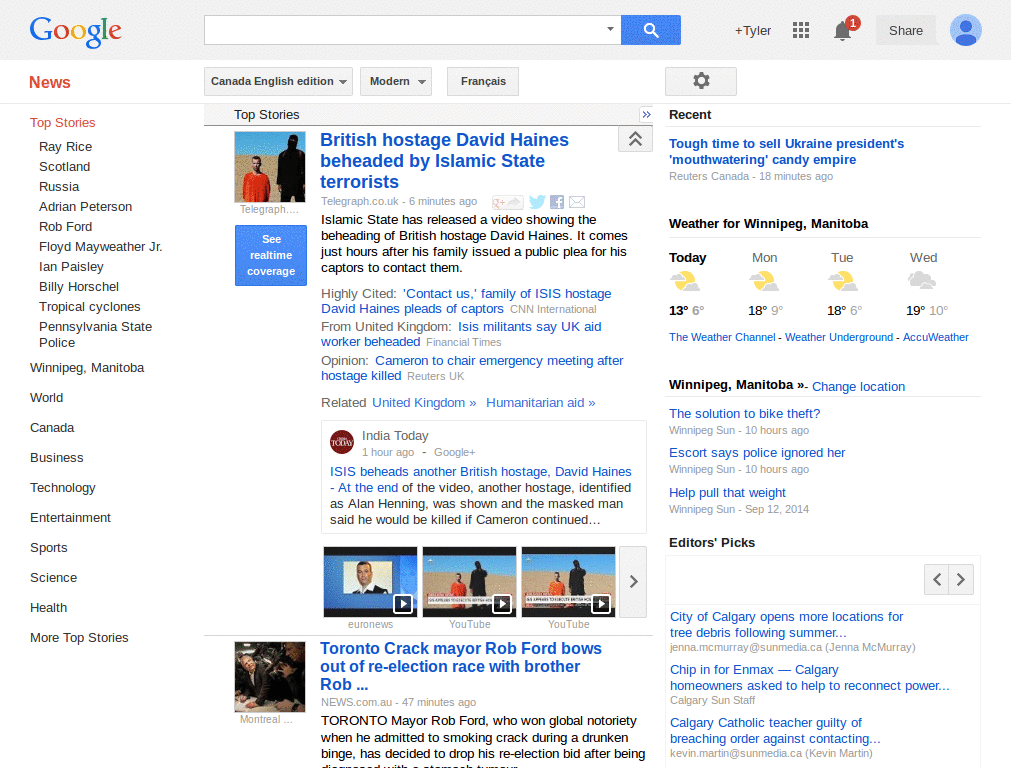Click the Rob Ford story thumbnail image
Screen dimensions: 1024x768
(270, 677)
